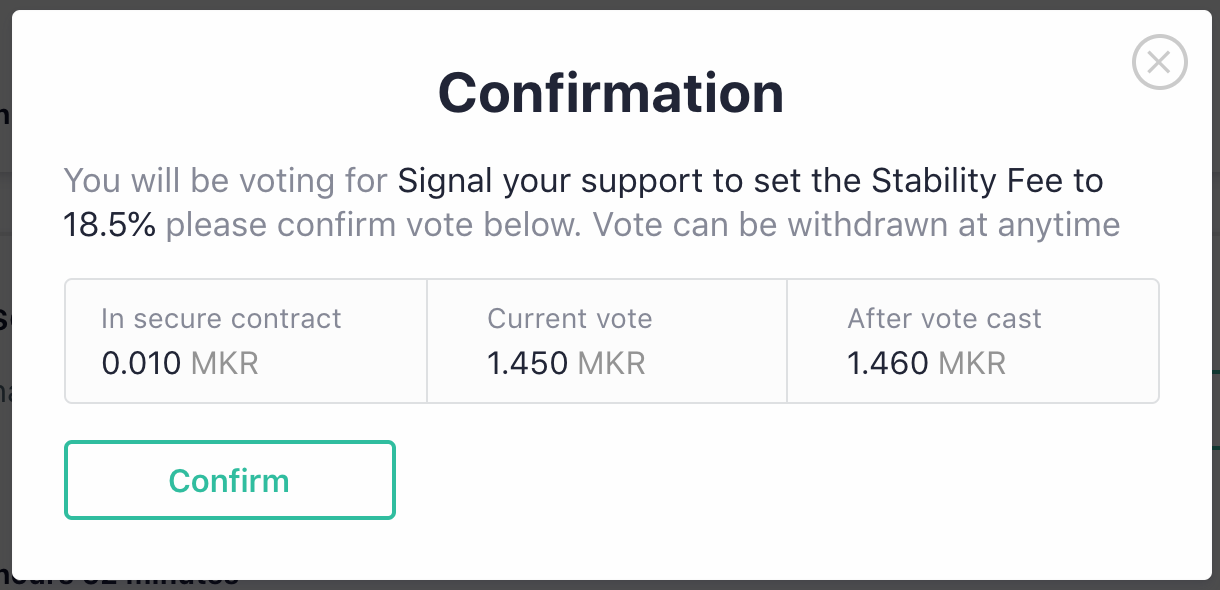Click the 18.5% Stability Fee value
Viewport: 1220px width, 590px height.
click(110, 225)
